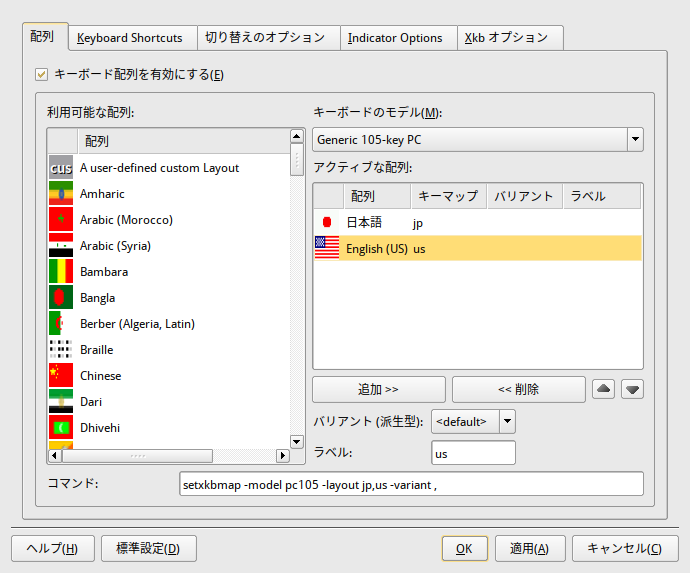Click the キャンセル(C) button
Viewport: 690px width, 573px height.
tap(625, 549)
